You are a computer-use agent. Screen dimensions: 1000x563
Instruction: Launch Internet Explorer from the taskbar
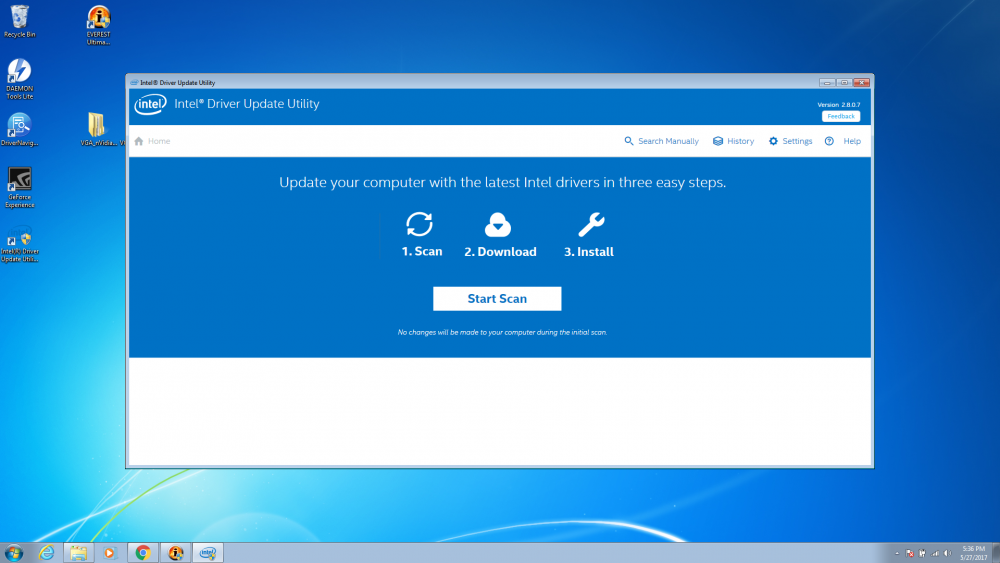click(47, 553)
